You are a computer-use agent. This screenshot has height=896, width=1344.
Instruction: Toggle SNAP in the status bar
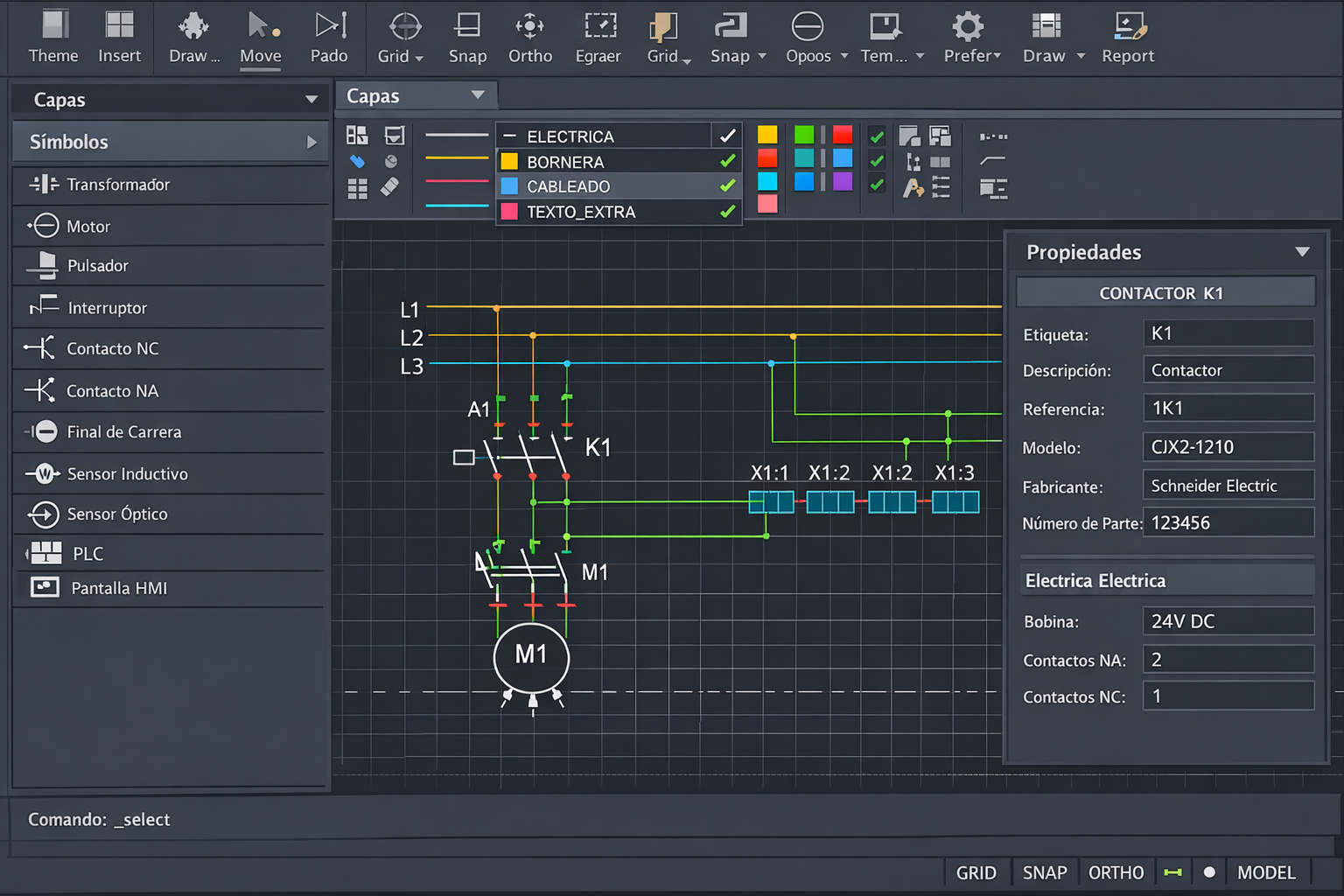1045,872
